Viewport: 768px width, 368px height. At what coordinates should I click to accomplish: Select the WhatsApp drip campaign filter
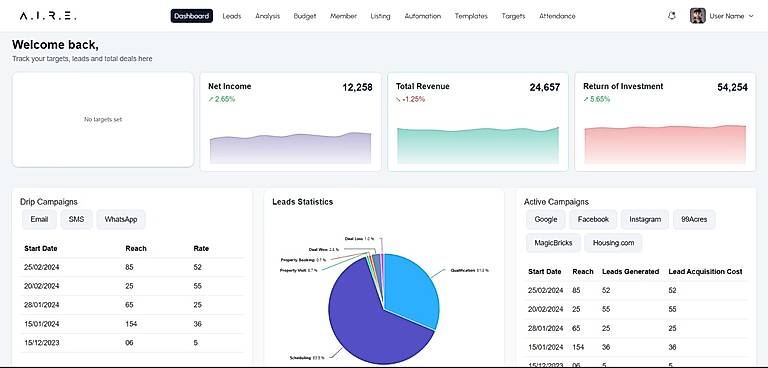click(x=121, y=220)
